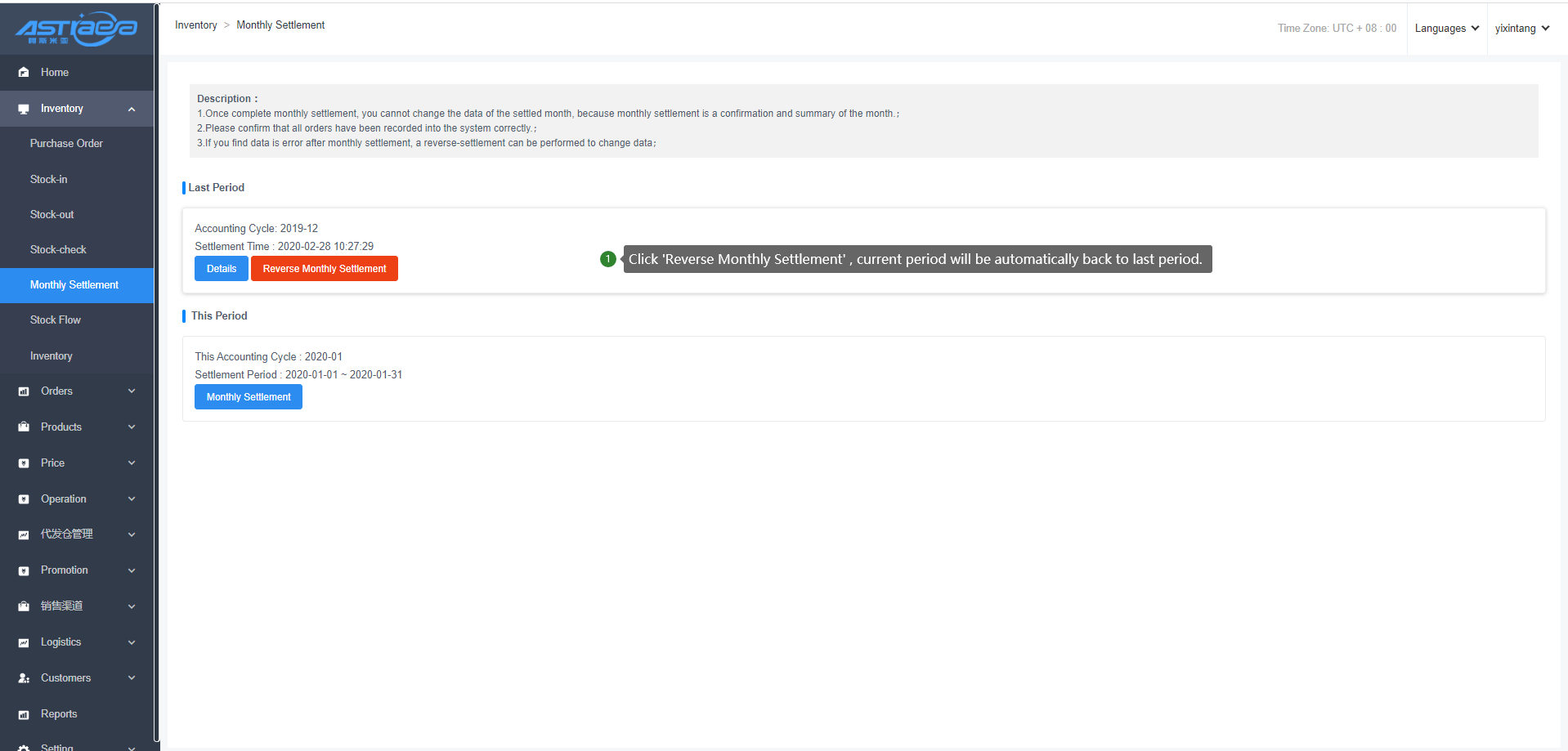1568x751 pixels.
Task: Select Stock Flow menu item
Action: (56, 320)
